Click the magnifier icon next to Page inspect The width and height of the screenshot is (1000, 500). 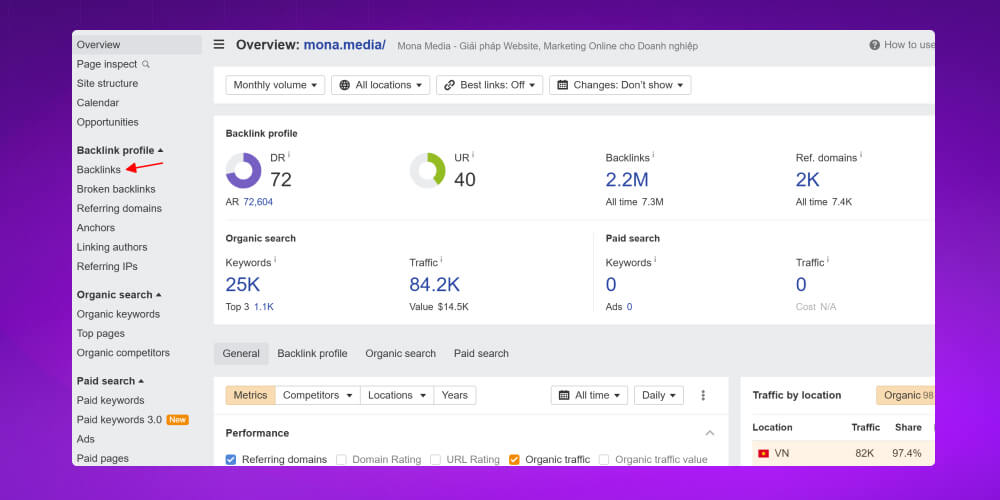click(x=145, y=64)
